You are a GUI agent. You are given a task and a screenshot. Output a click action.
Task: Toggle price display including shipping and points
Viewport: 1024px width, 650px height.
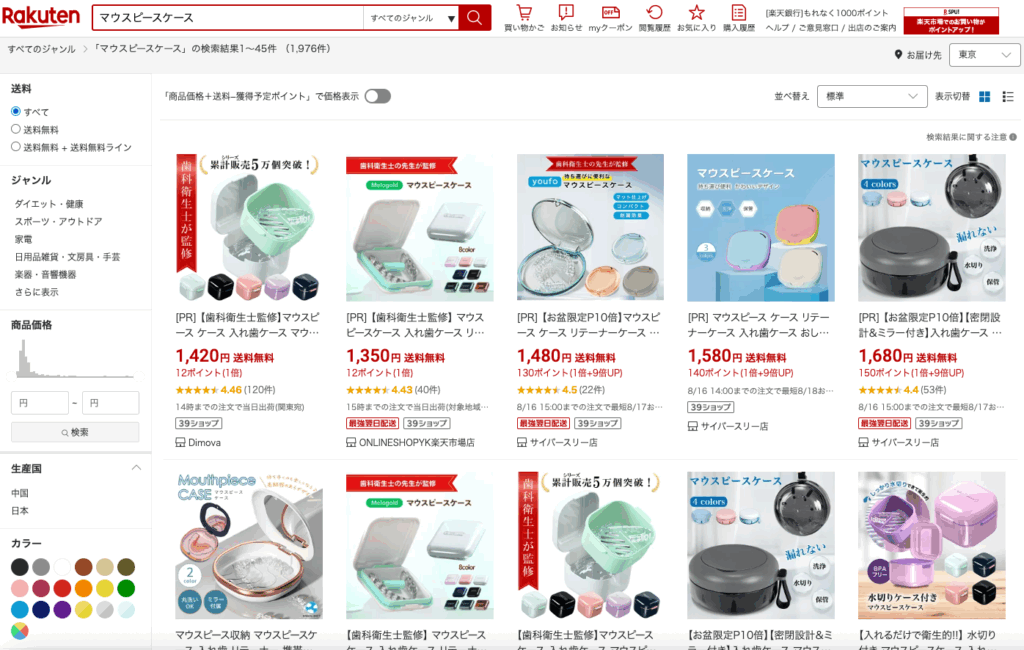377,96
